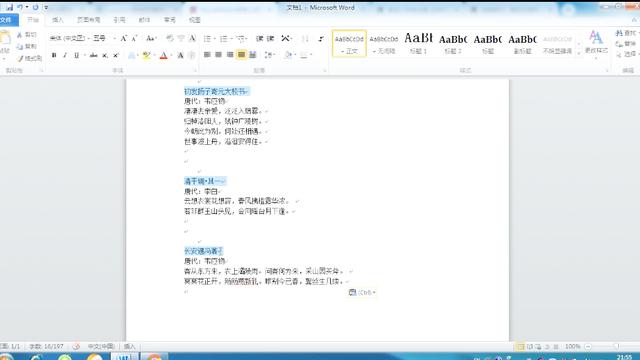Open the 视图 View ribbon tab
Screen dimensions: 640x360
click(x=195, y=20)
